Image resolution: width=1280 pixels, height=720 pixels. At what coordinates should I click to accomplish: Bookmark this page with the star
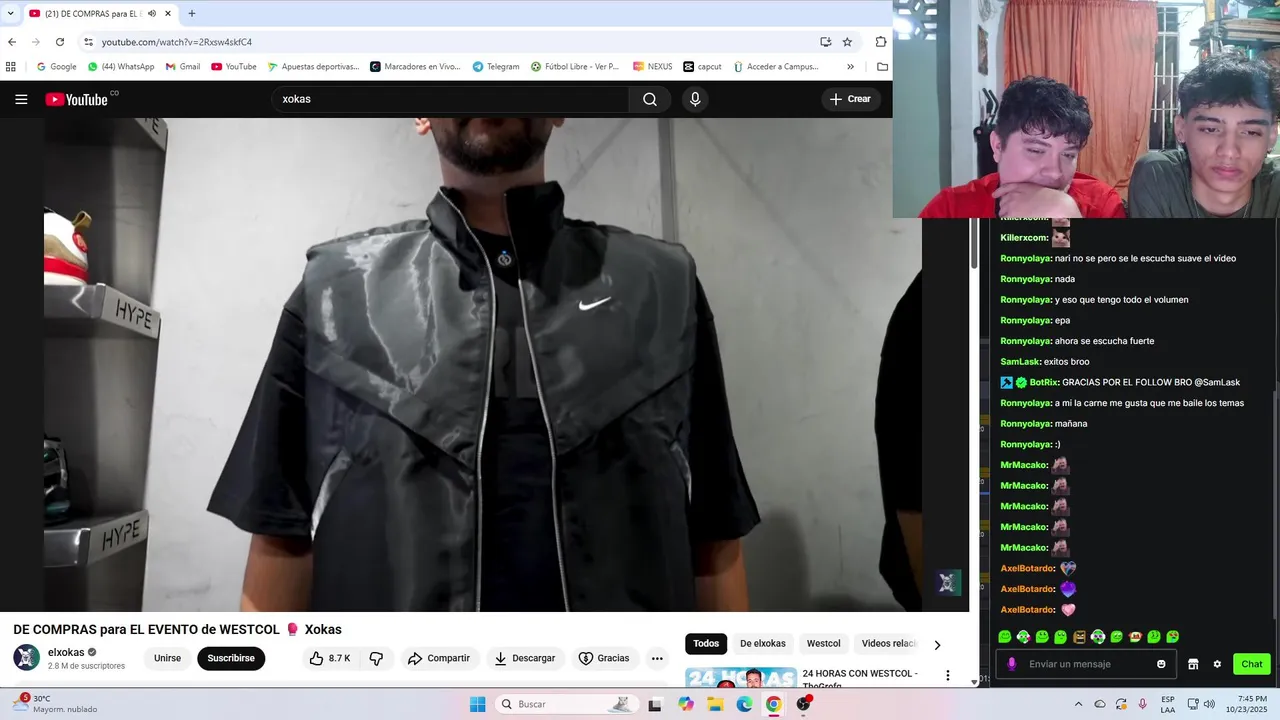847,42
